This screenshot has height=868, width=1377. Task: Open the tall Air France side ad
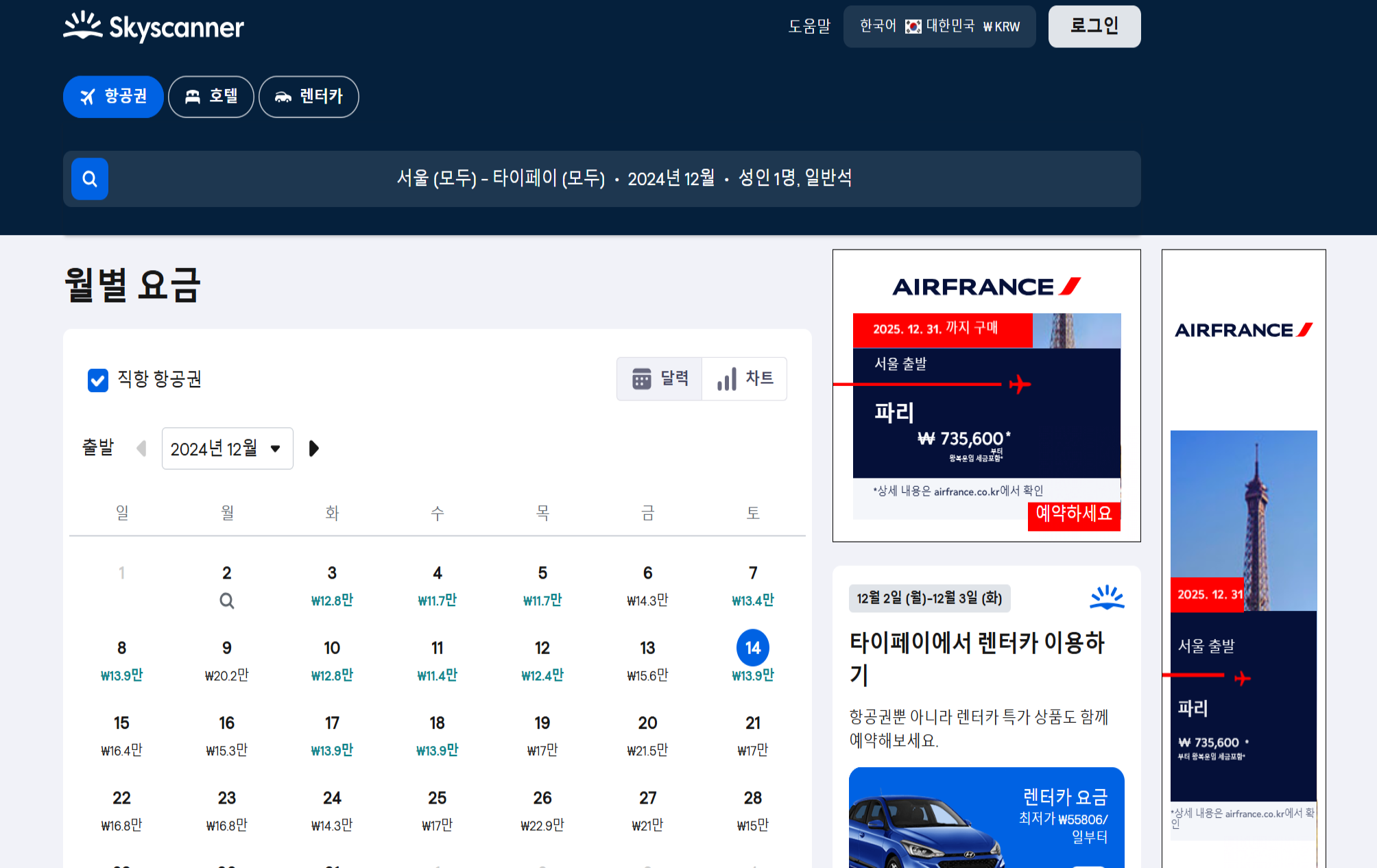[1244, 559]
